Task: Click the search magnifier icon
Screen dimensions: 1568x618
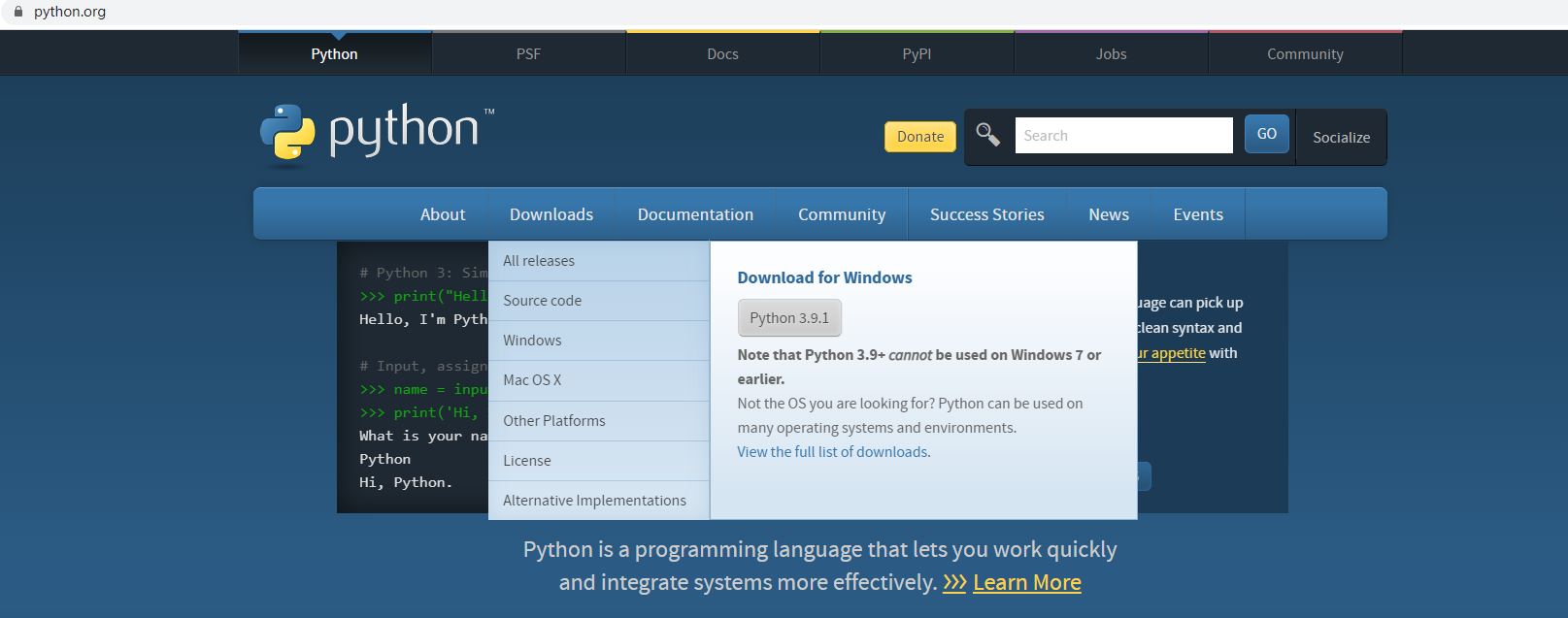Action: [988, 135]
